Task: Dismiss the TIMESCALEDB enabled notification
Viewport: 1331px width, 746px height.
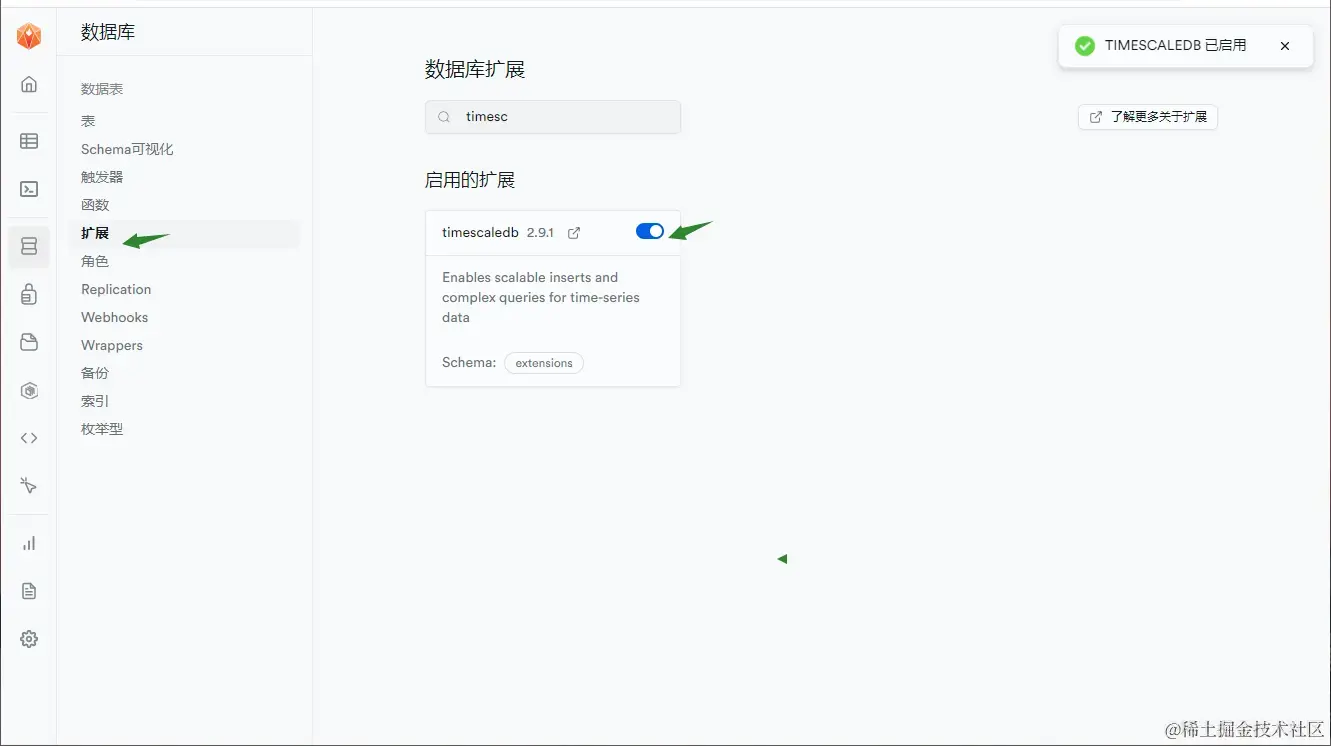Action: click(x=1285, y=46)
